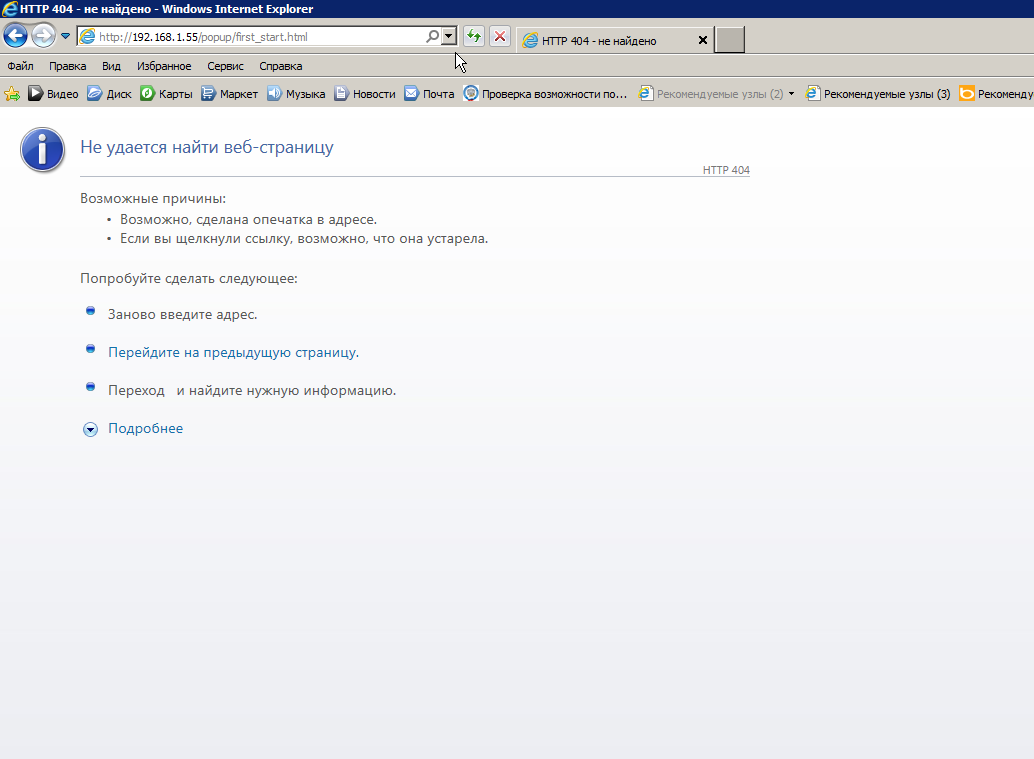Open the Справка menu
1034x759 pixels.
(x=281, y=66)
